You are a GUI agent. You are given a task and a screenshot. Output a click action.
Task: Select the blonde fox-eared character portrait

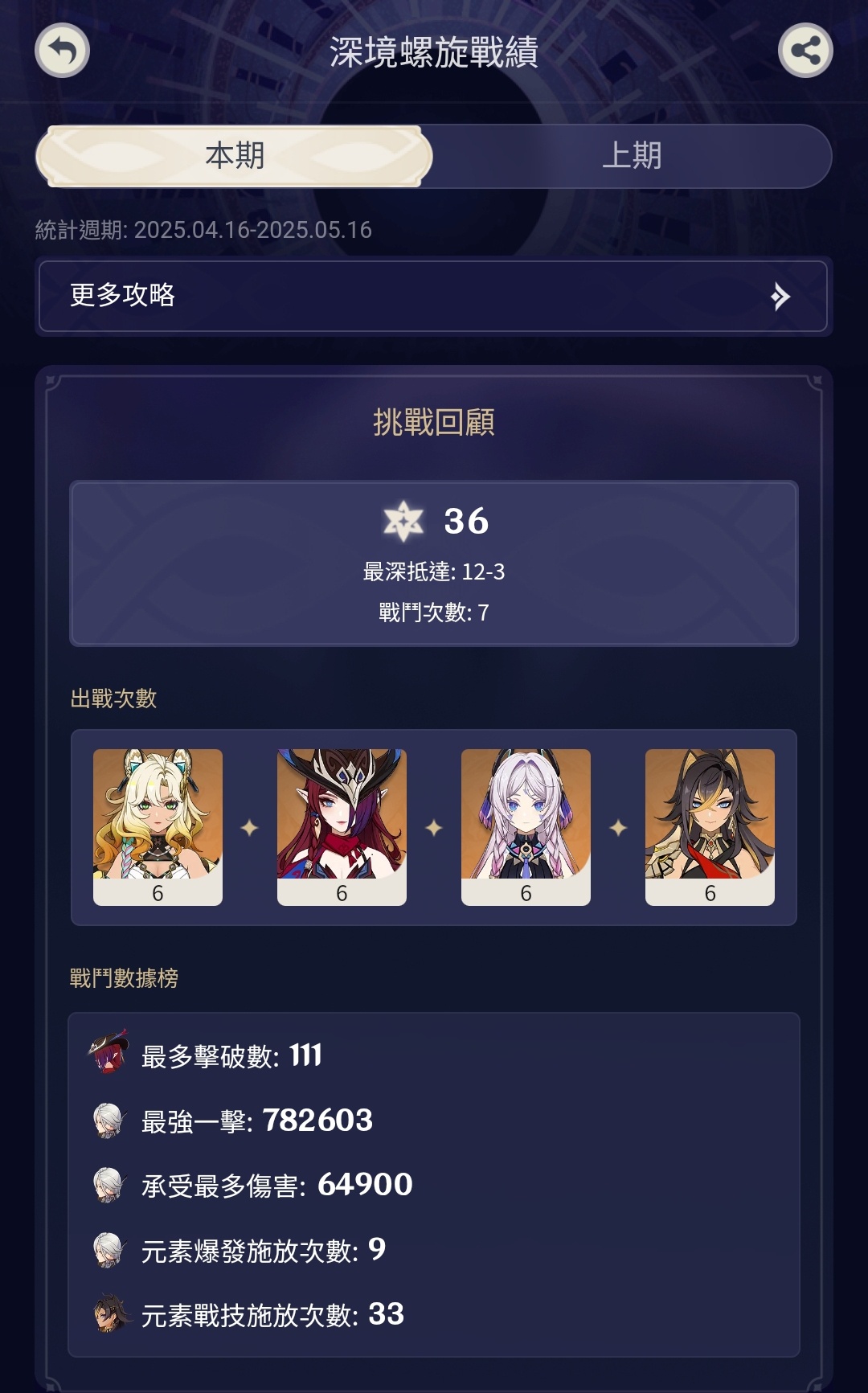158,827
